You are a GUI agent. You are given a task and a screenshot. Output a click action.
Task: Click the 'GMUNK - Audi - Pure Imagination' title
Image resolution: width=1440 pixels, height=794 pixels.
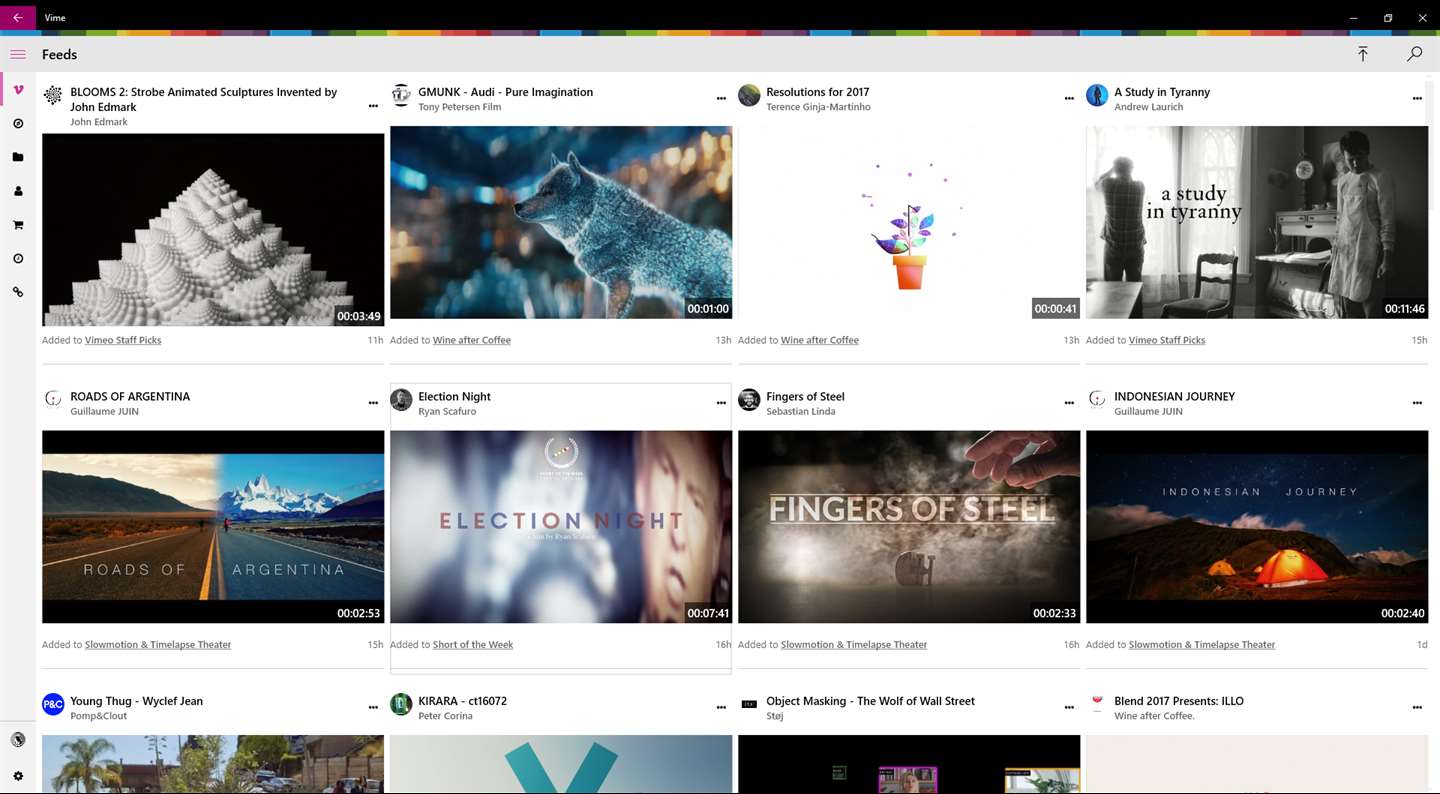(x=505, y=92)
